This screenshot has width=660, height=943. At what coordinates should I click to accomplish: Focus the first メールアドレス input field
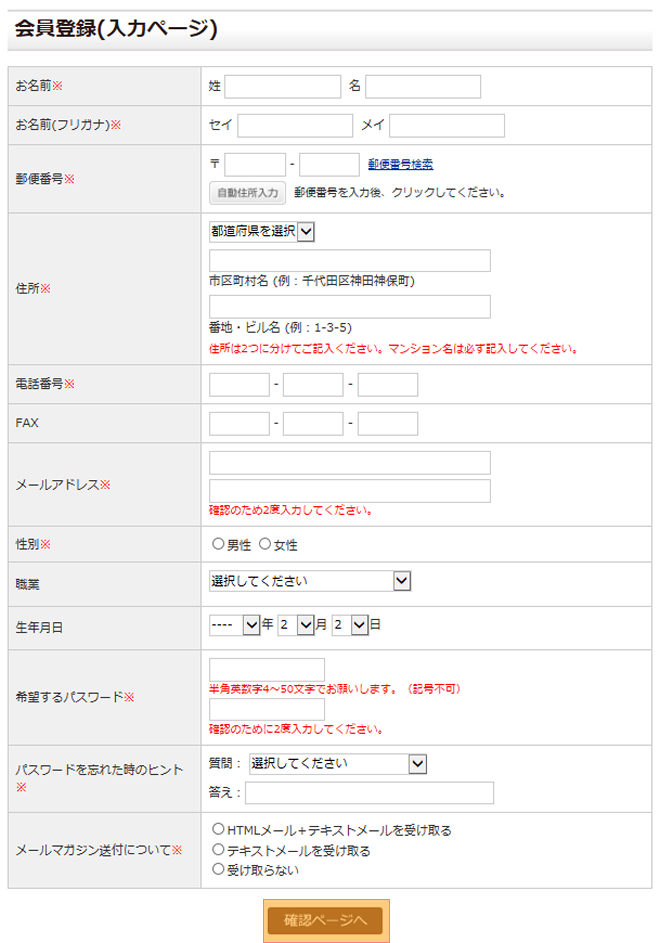[x=350, y=463]
